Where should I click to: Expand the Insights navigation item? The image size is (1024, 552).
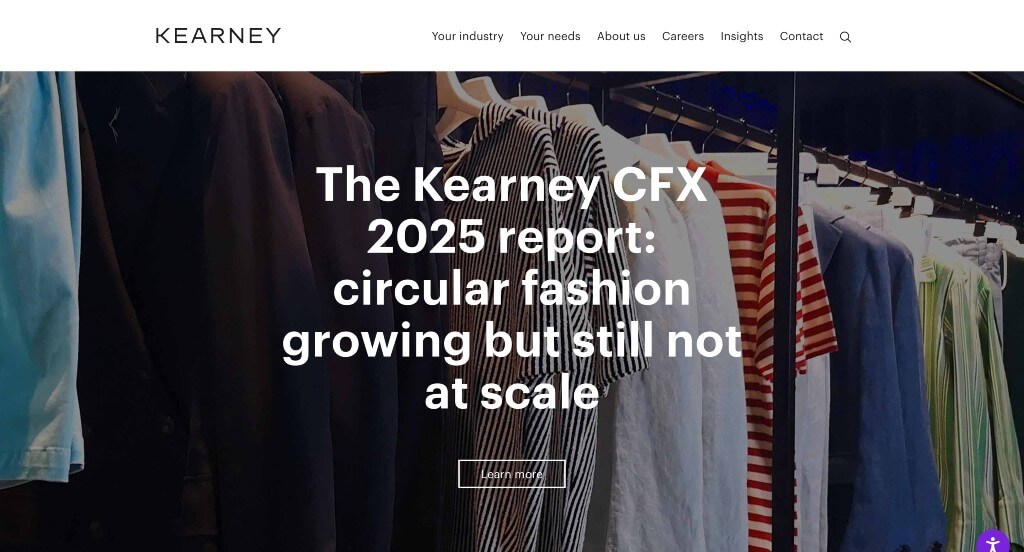[742, 37]
